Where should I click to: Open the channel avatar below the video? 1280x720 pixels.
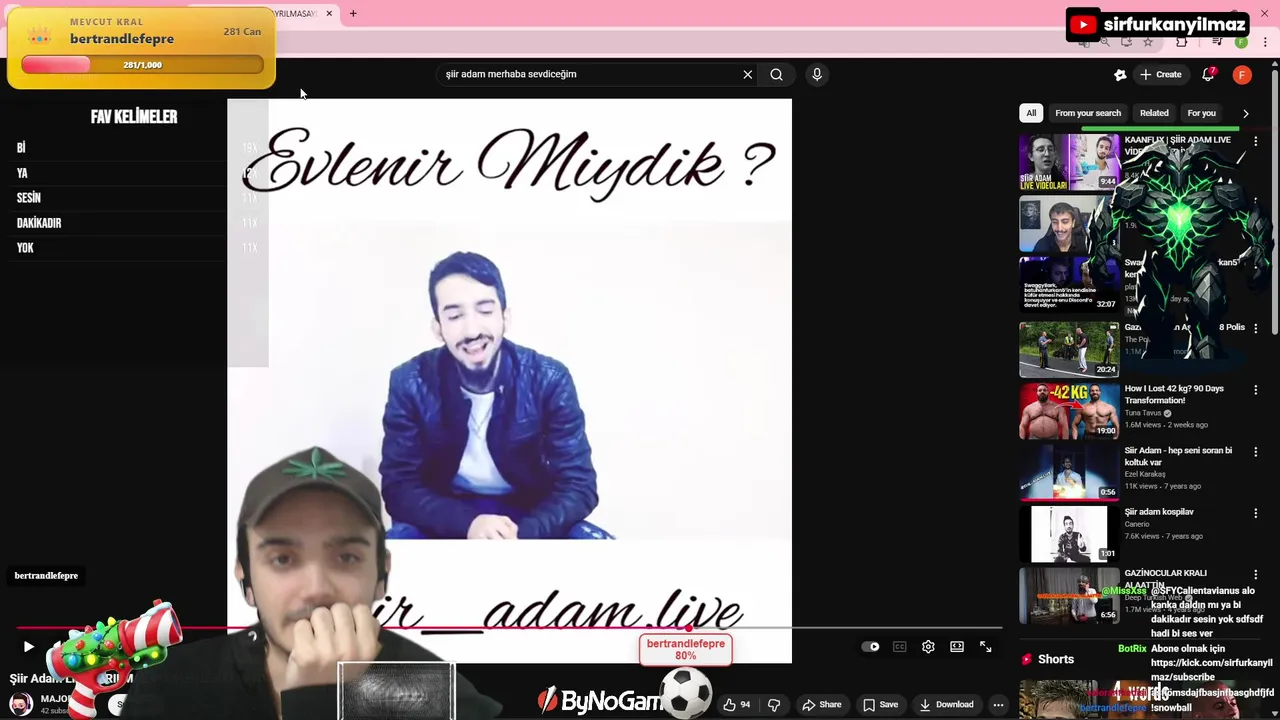tap(21, 703)
